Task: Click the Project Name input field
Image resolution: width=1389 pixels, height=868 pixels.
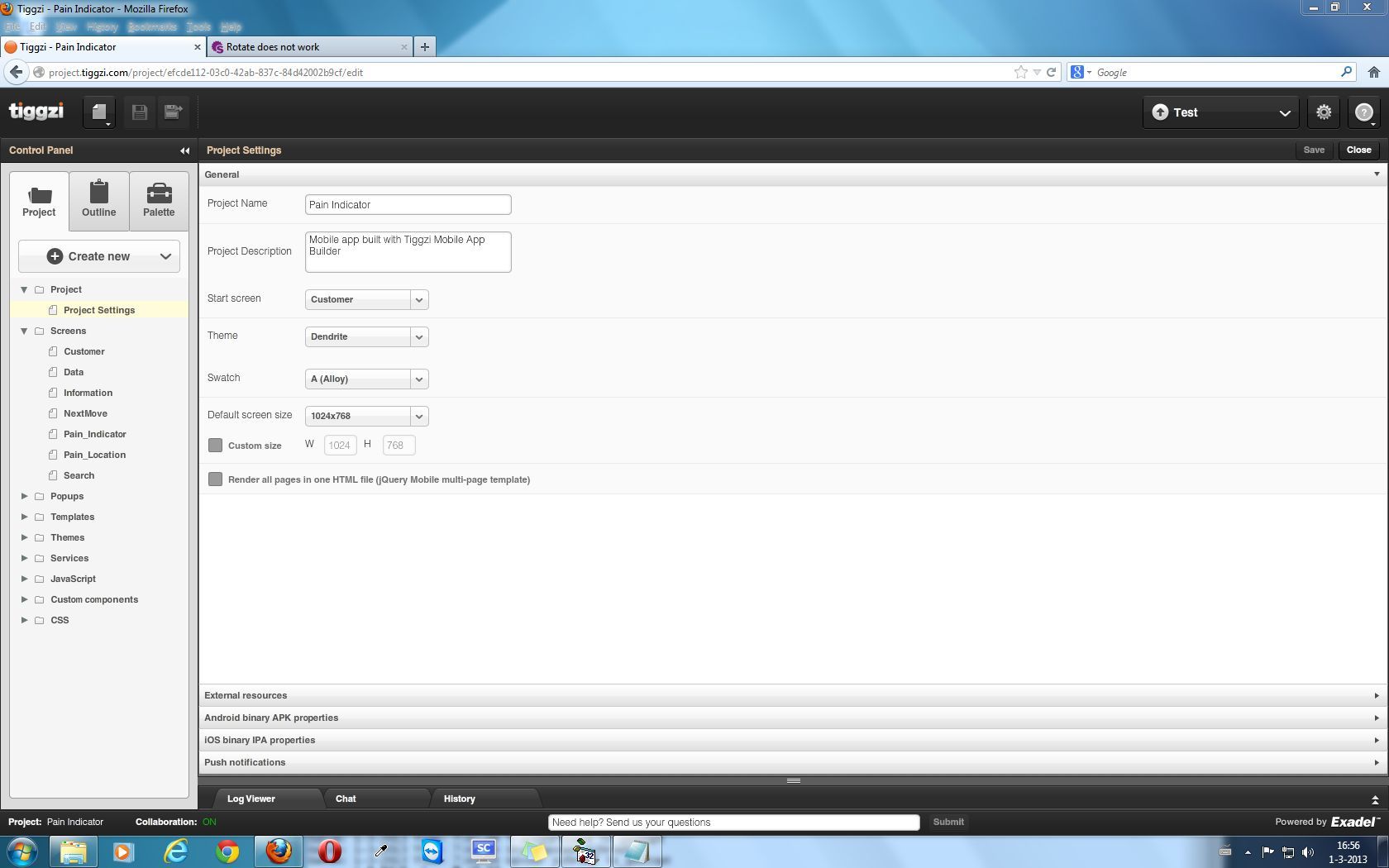Action: point(408,205)
